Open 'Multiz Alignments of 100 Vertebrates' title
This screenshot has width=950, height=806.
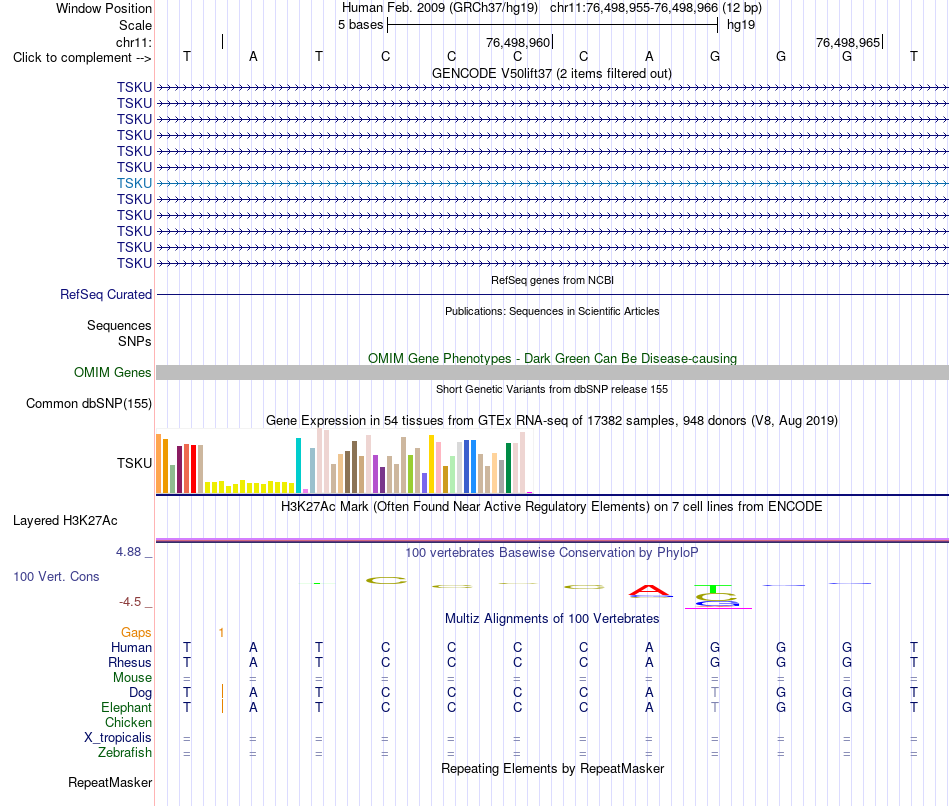click(552, 619)
